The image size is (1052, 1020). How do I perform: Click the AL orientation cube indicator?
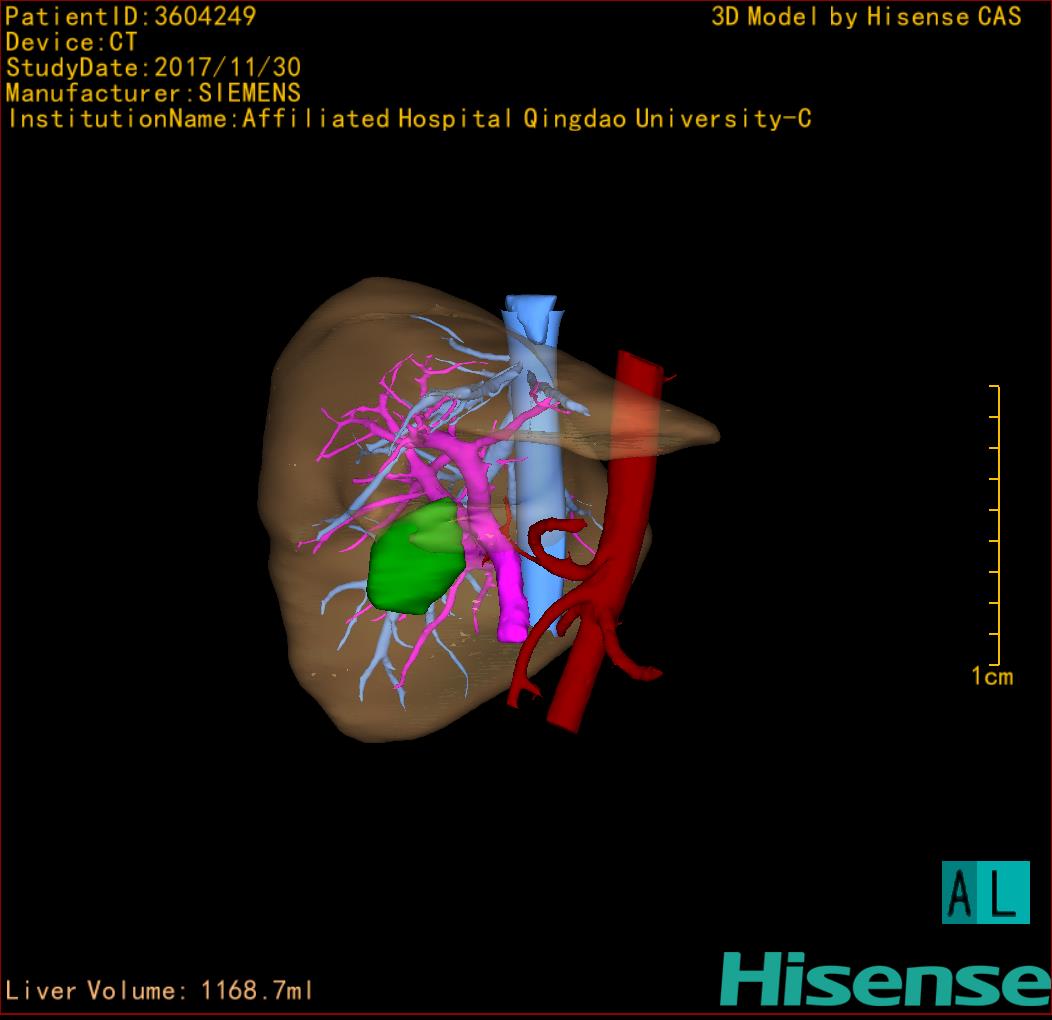point(986,892)
